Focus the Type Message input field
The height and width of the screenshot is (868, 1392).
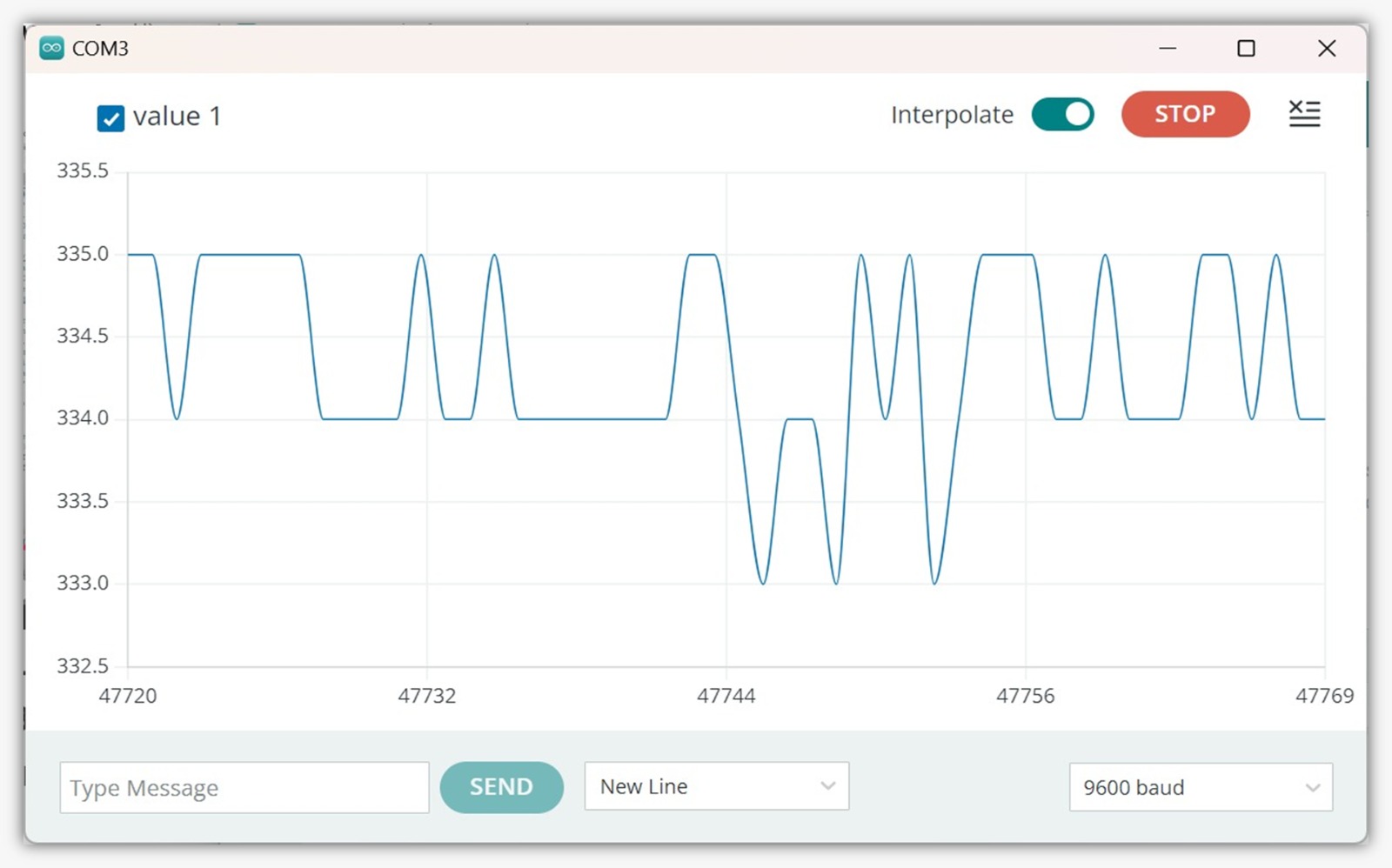pos(244,788)
